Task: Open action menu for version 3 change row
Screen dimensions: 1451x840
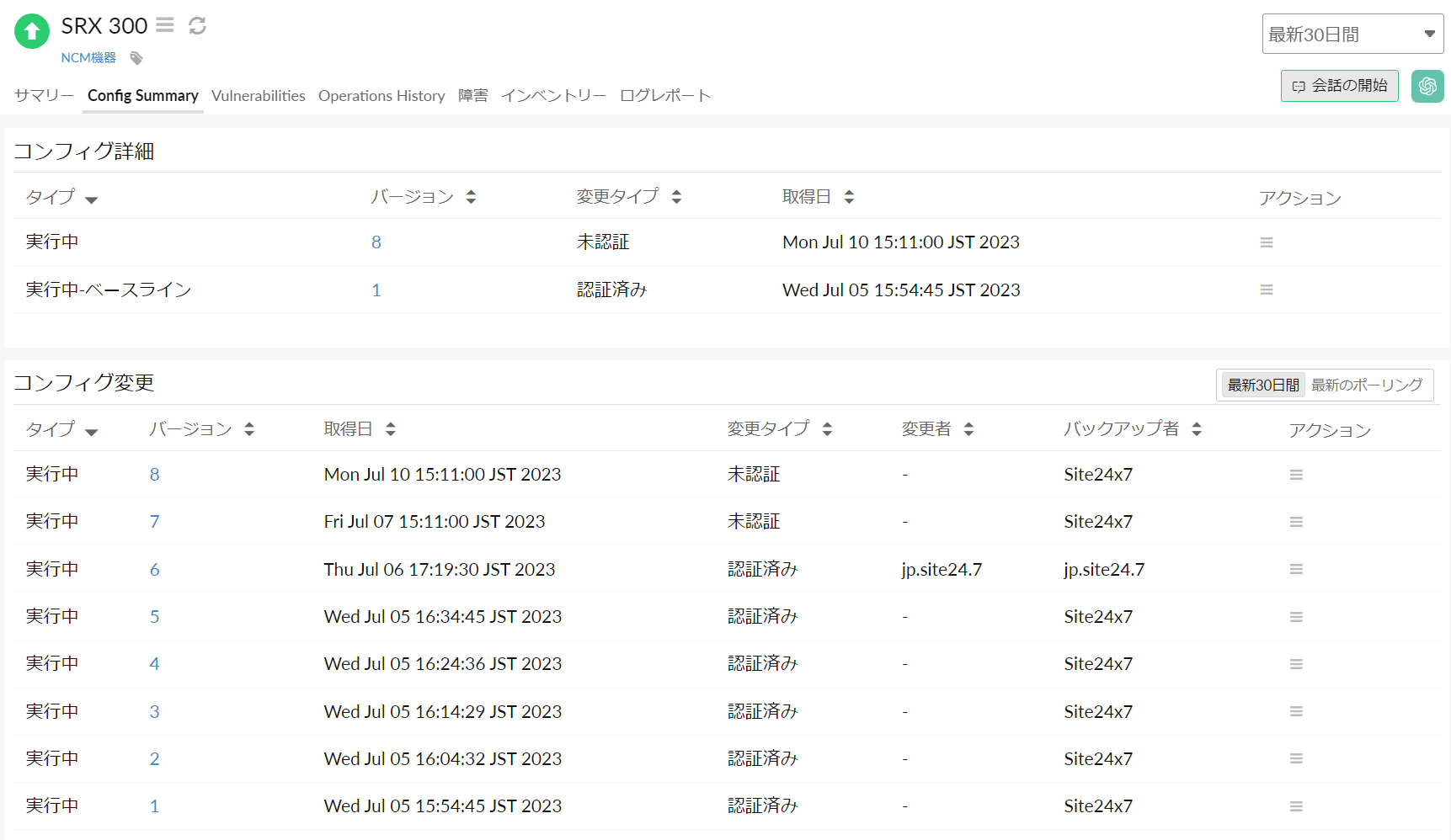Action: point(1296,712)
